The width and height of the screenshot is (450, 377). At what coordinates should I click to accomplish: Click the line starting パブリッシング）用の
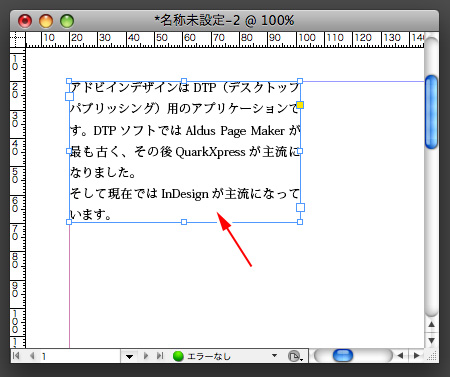(184, 108)
